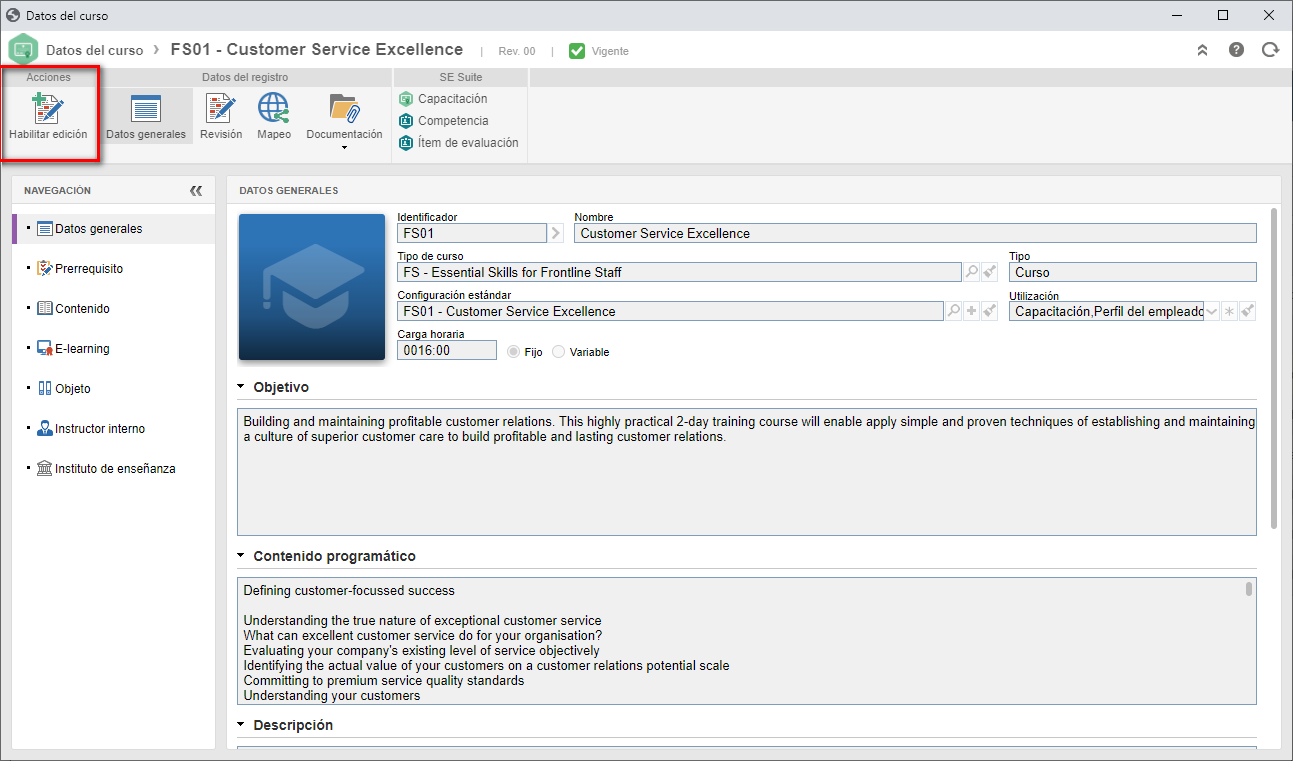This screenshot has width=1293, height=761.
Task: Click the Tipo field showing Curso
Action: (1132, 272)
